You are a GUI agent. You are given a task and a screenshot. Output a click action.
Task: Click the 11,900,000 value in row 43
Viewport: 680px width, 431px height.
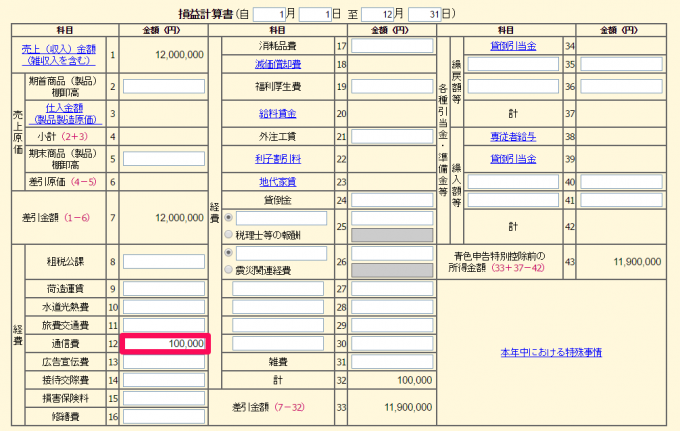(x=637, y=261)
